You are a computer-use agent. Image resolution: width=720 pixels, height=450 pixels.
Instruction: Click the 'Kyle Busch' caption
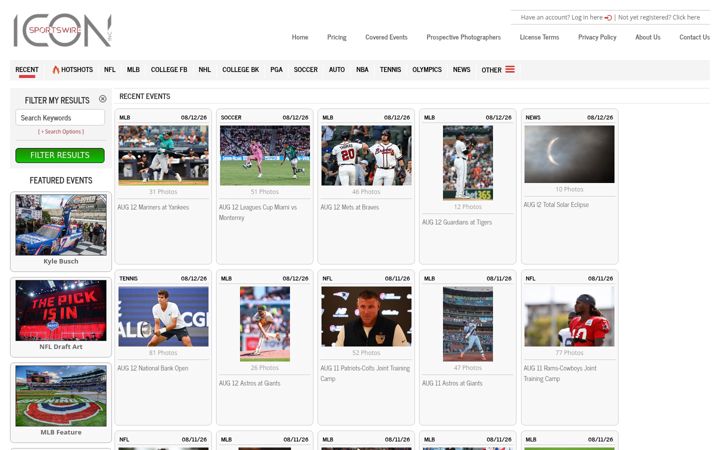61,261
